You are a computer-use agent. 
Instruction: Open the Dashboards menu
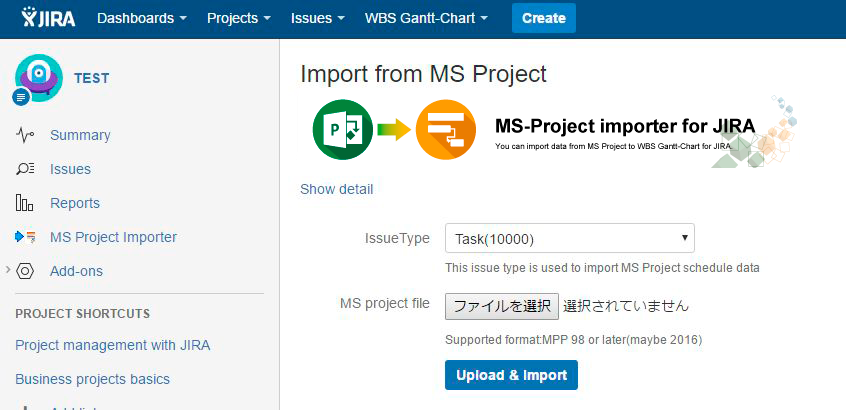point(142,18)
